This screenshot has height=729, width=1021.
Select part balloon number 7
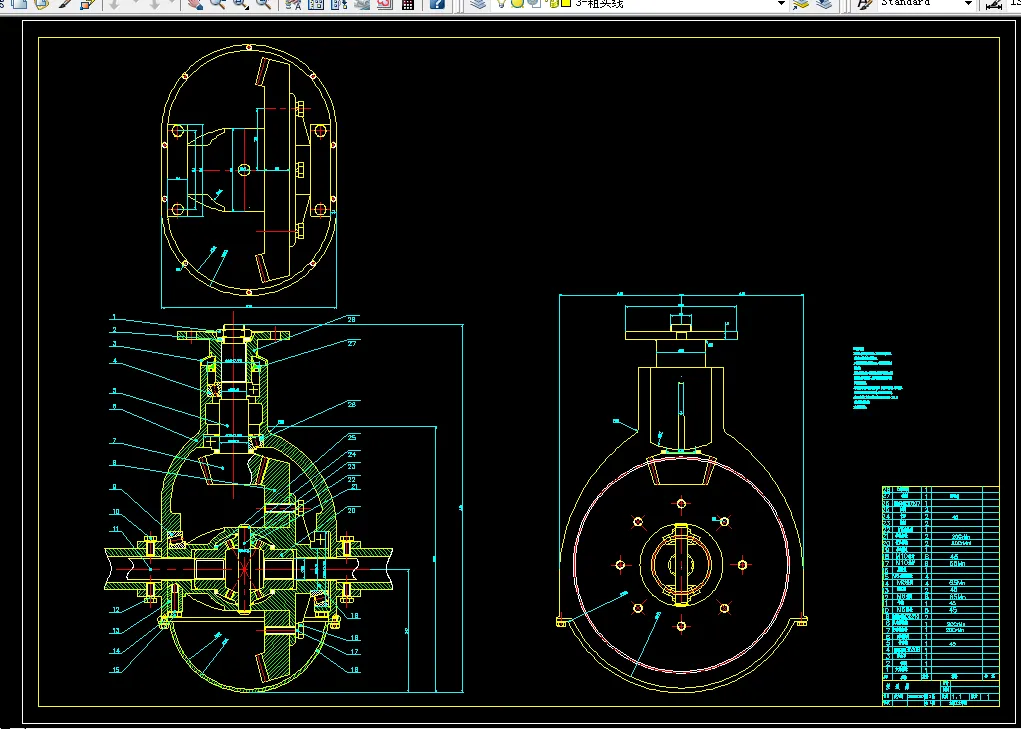coord(114,441)
